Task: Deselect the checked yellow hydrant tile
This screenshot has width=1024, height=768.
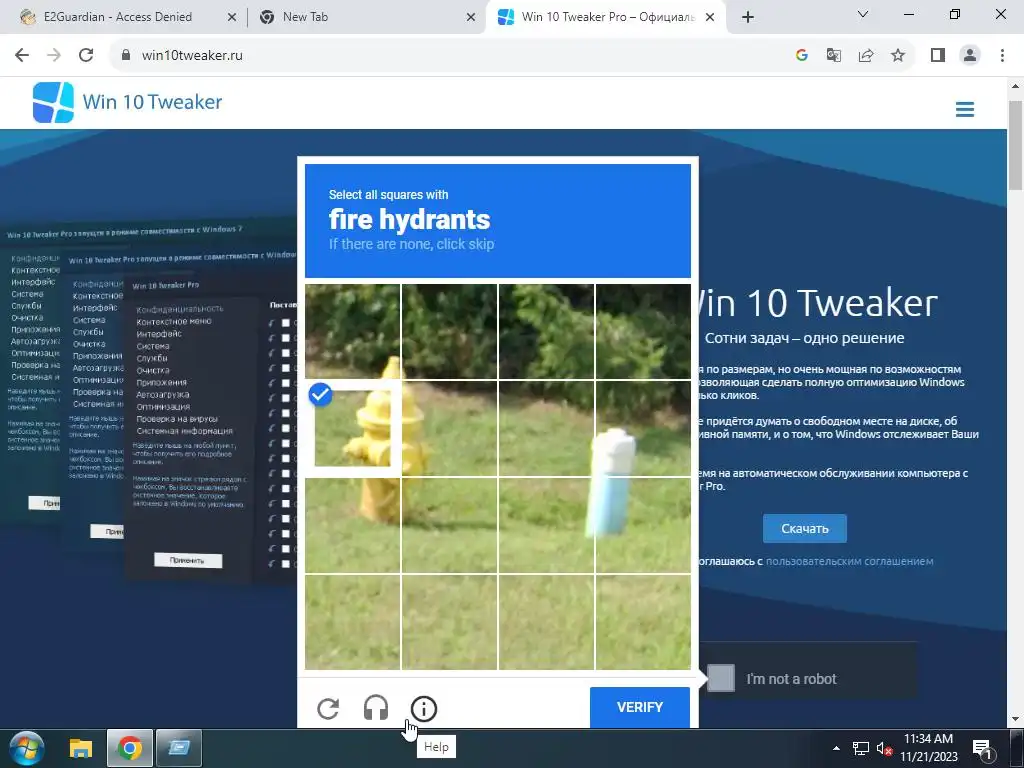Action: pos(353,428)
